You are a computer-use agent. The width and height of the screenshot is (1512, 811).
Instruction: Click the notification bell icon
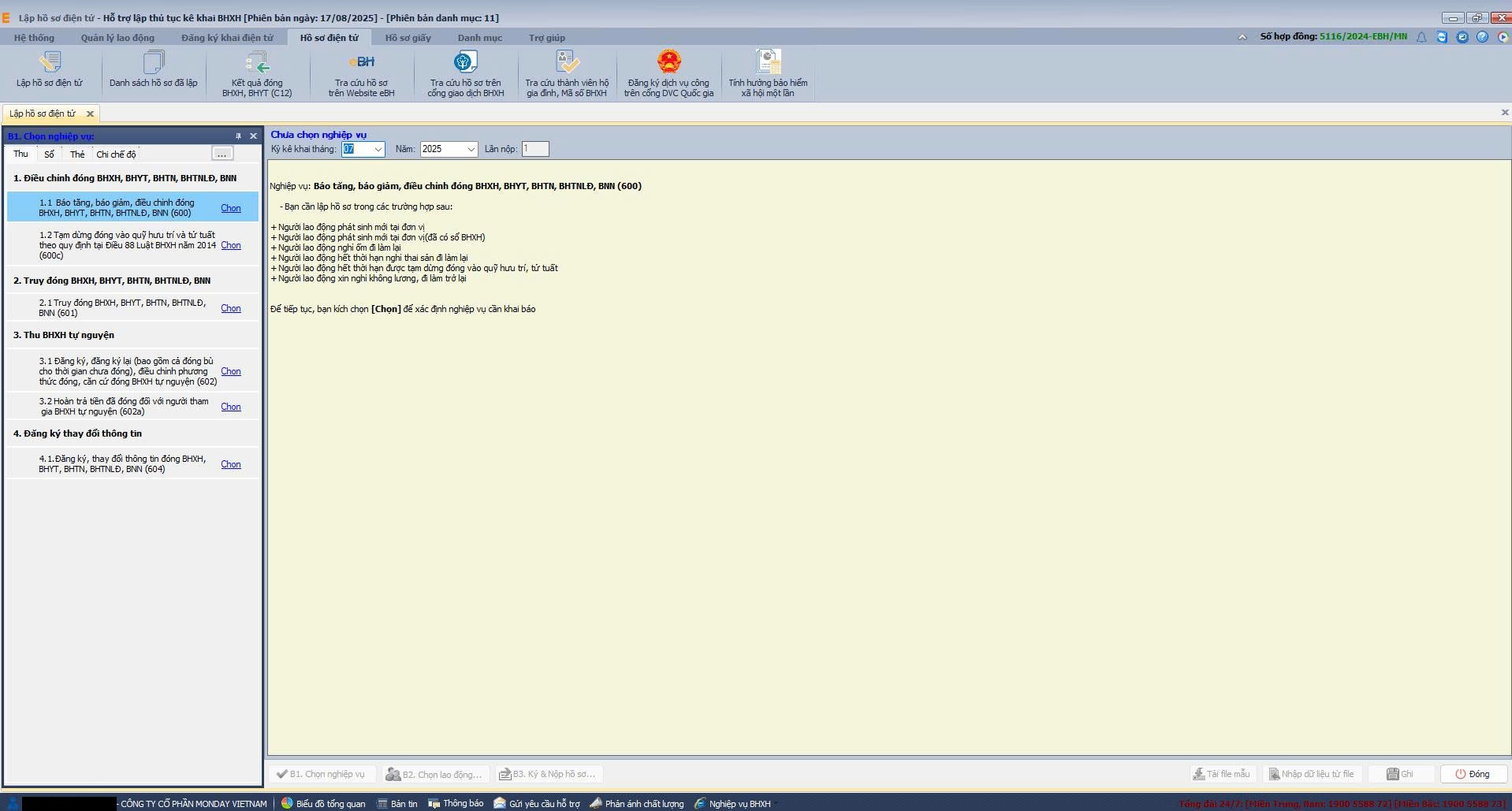coord(1421,37)
